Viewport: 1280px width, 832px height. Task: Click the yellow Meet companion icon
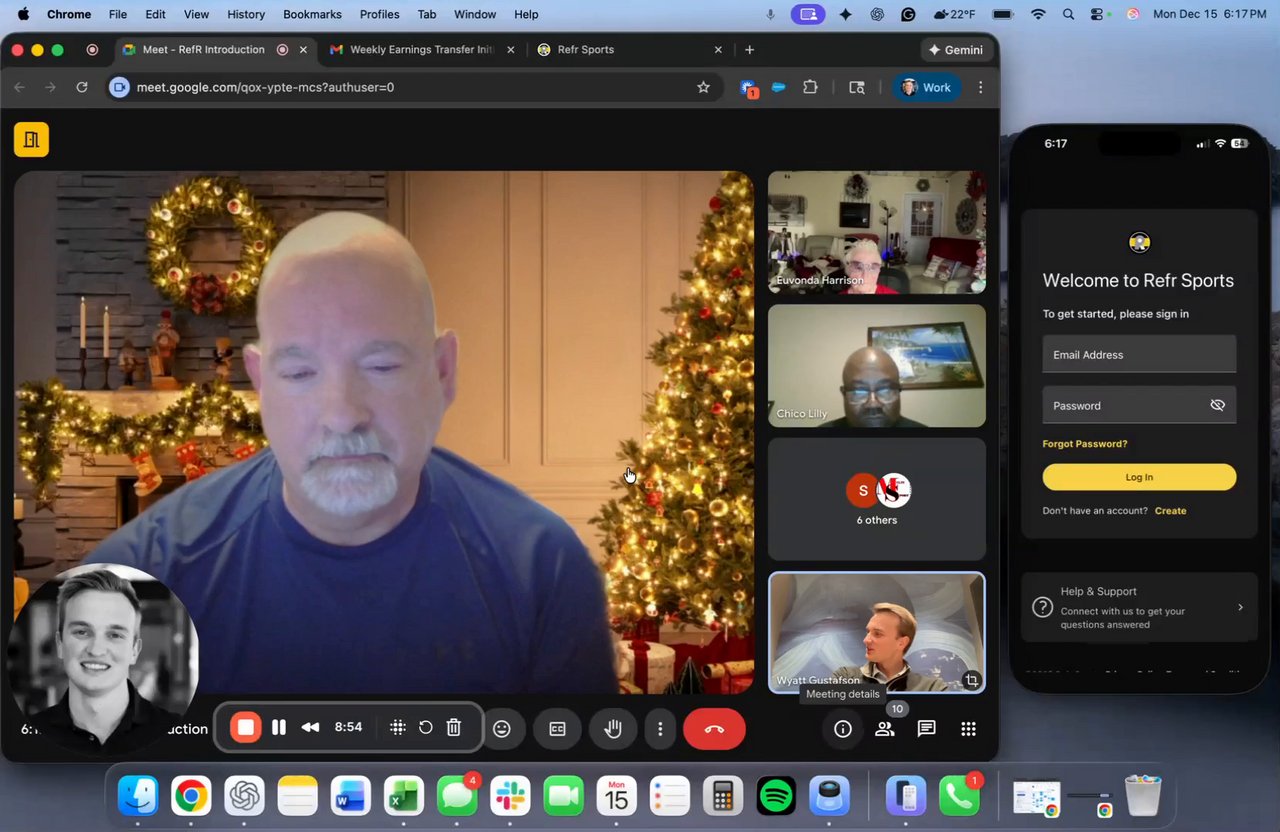[31, 140]
